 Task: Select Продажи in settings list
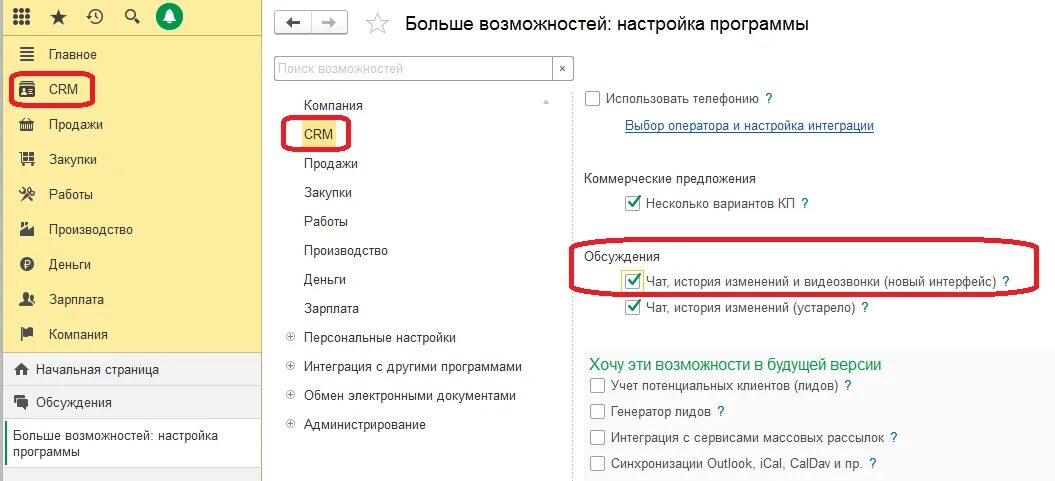pos(330,163)
